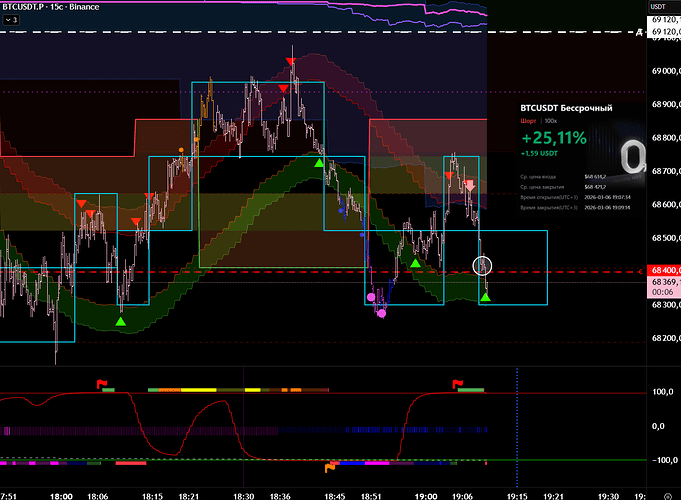The width and height of the screenshot is (681, 500).
Task: Click the green up-triangle near 18:09 low
Action: tap(120, 321)
